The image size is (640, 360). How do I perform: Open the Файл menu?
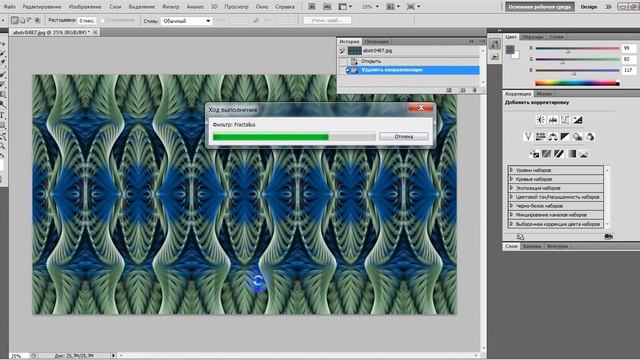[x=9, y=7]
